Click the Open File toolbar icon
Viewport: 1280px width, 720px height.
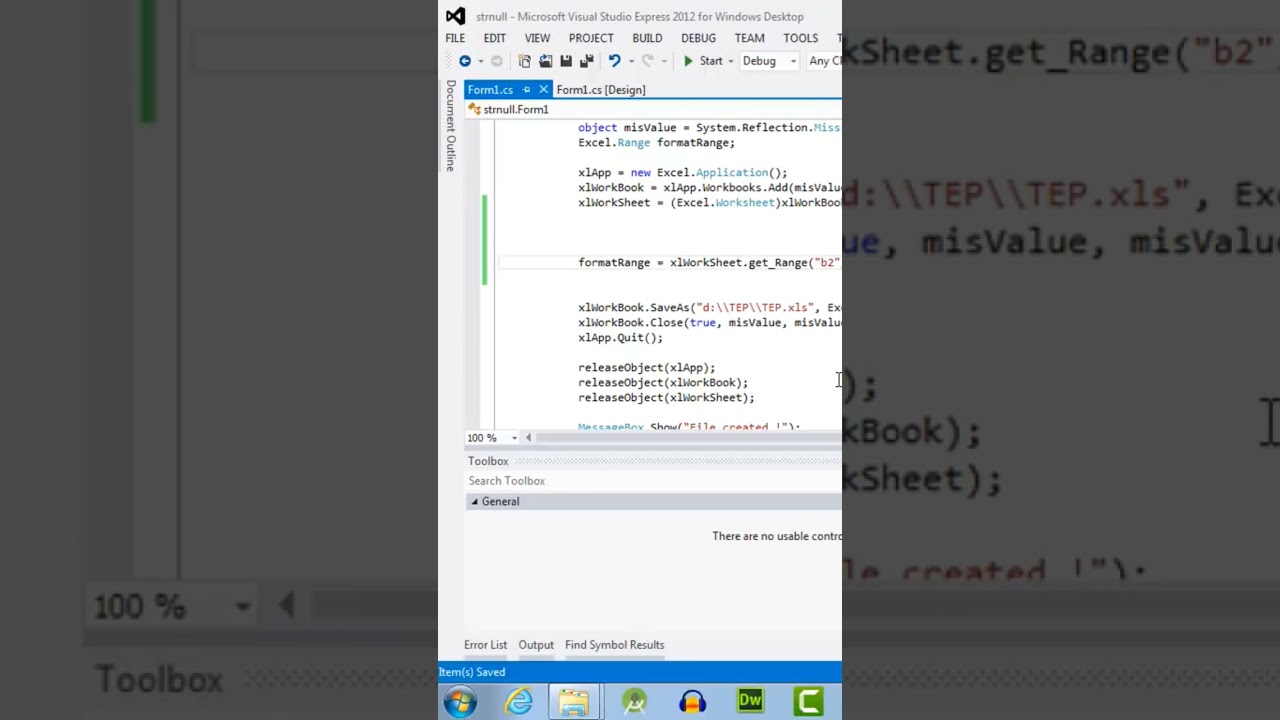[545, 61]
